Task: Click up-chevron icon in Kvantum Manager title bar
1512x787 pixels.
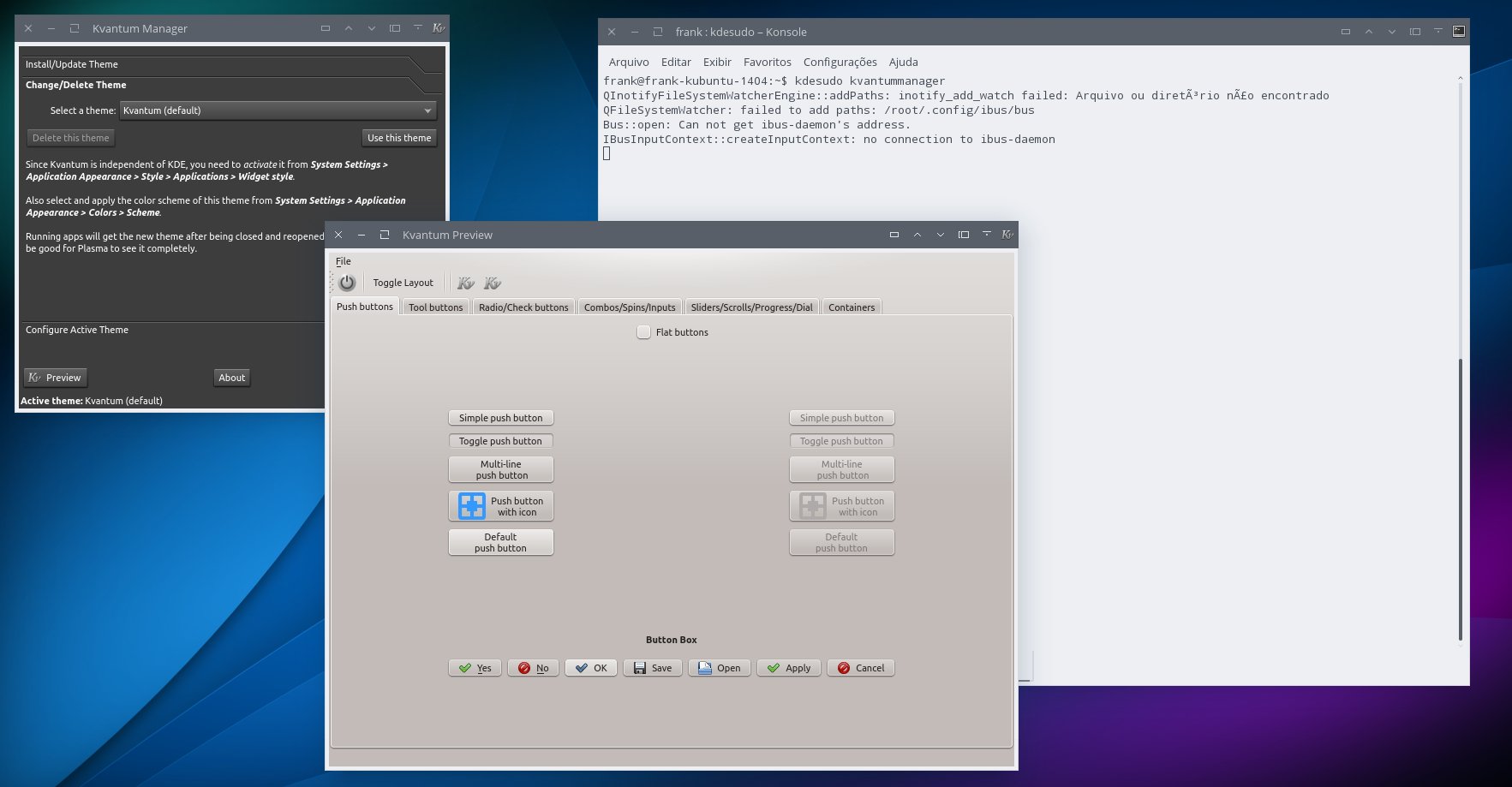Action: [349, 28]
